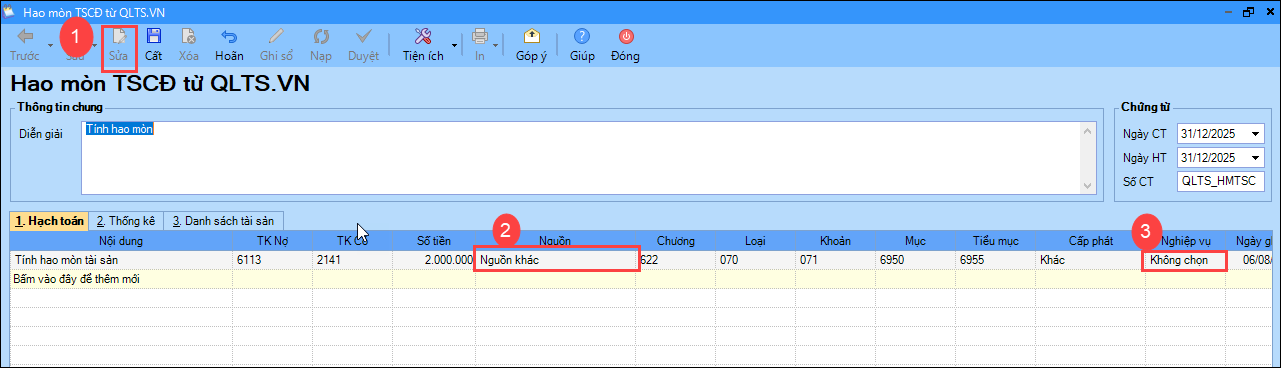Image resolution: width=1281 pixels, height=368 pixels.
Task: Click the Trước (previous) arrow icon
Action: (25, 36)
